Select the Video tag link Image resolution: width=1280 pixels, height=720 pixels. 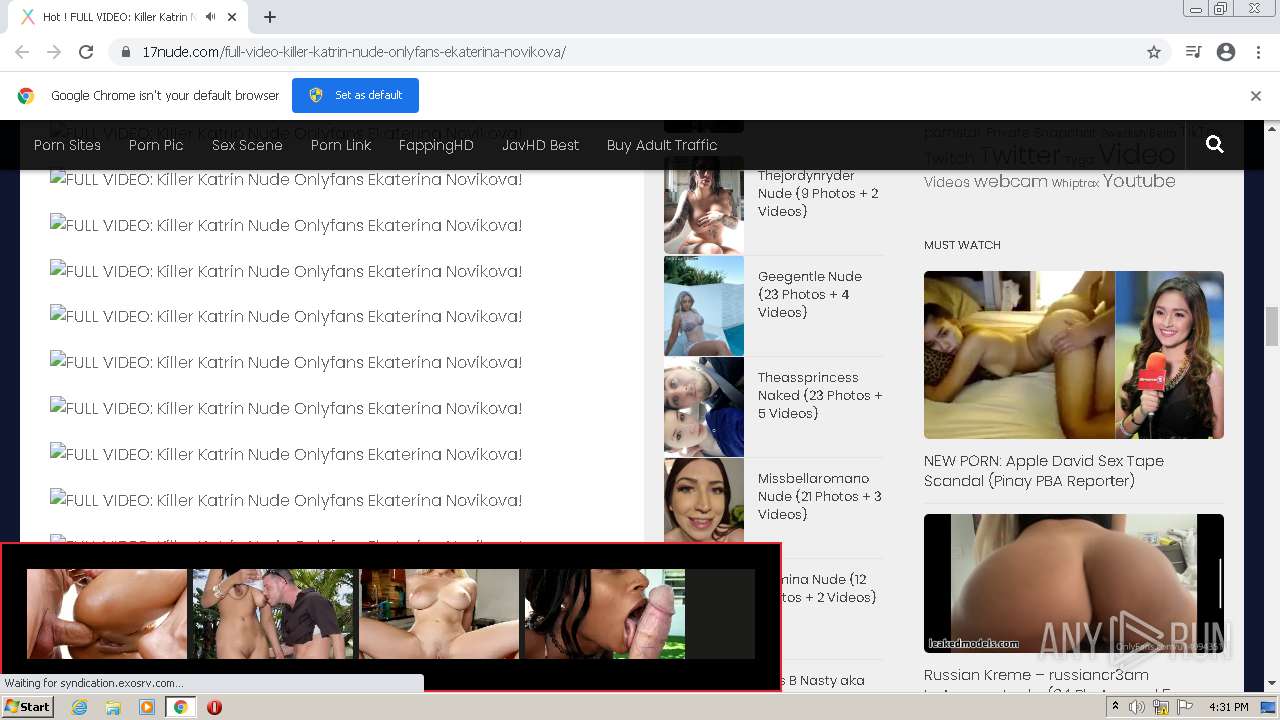coord(1137,154)
